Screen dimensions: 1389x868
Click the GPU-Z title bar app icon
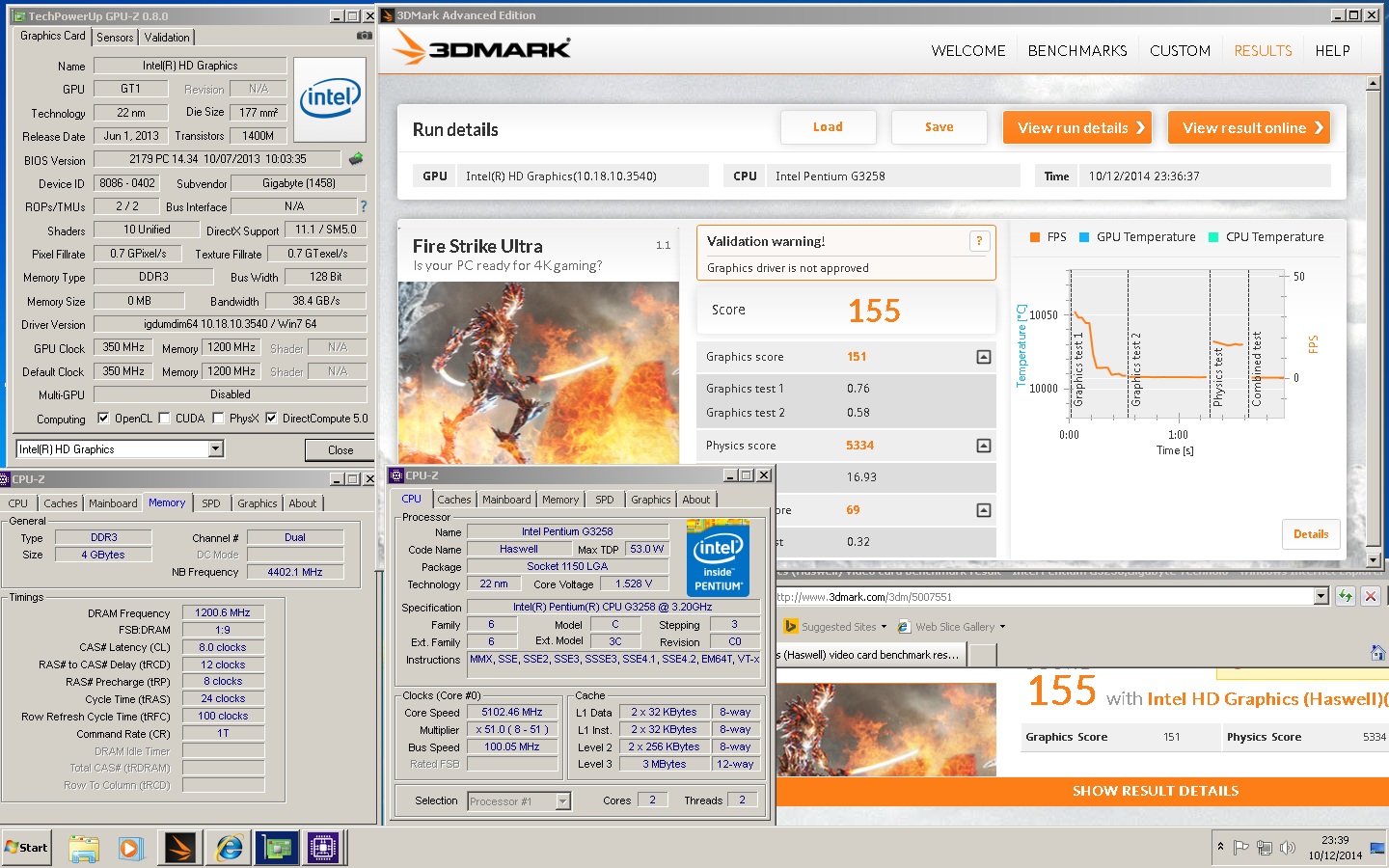coord(19,15)
